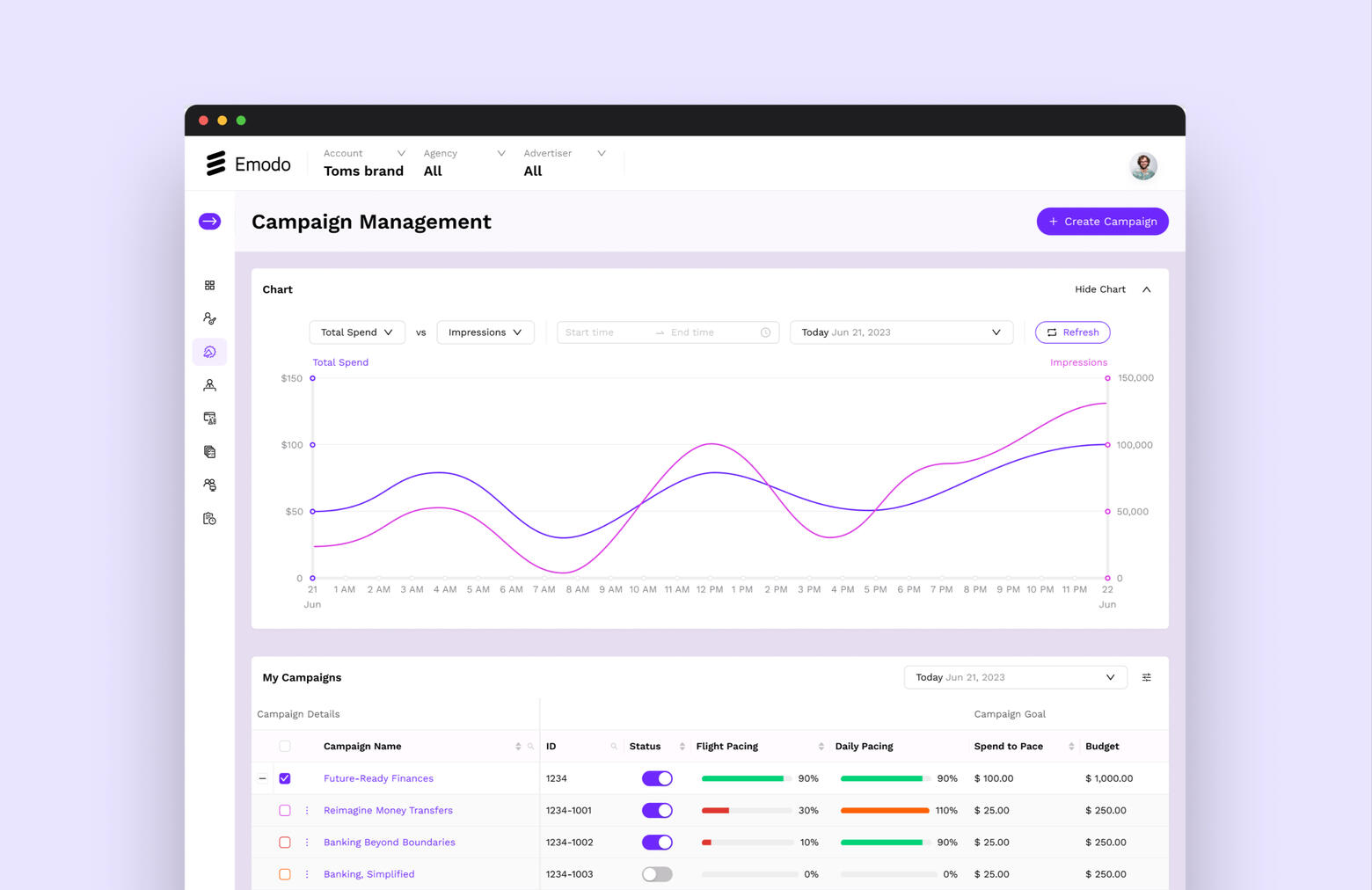Image resolution: width=1372 pixels, height=890 pixels.
Task: Open the Impressions metric dropdown
Action: coord(485,332)
